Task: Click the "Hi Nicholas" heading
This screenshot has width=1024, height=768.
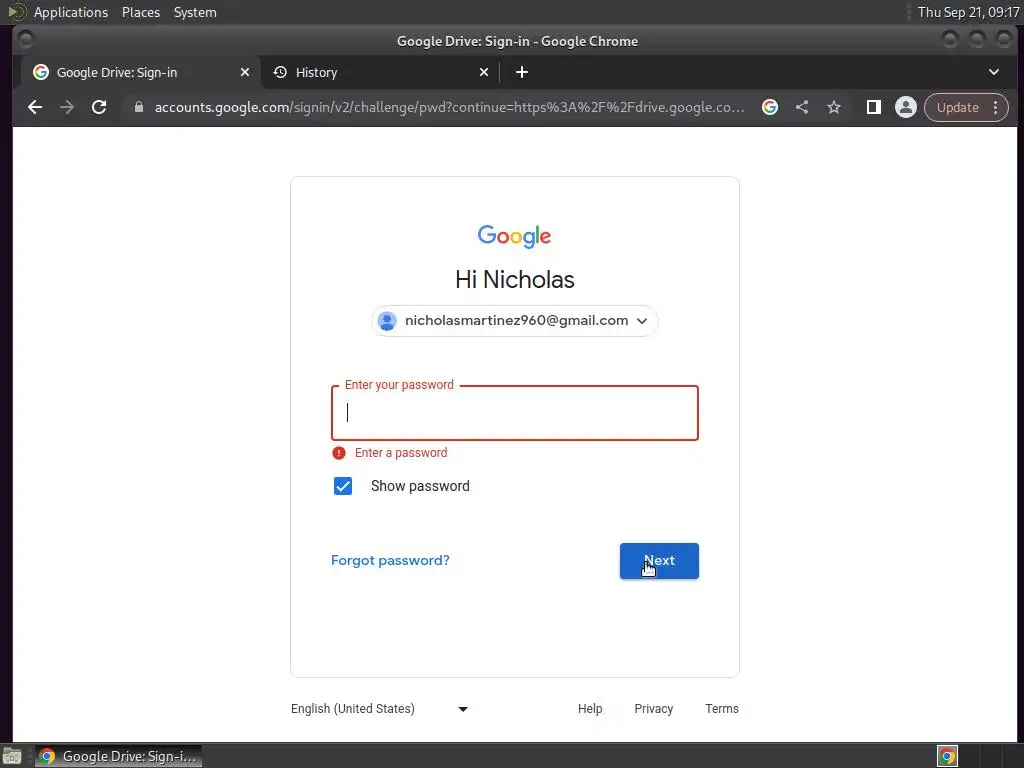Action: [x=515, y=280]
